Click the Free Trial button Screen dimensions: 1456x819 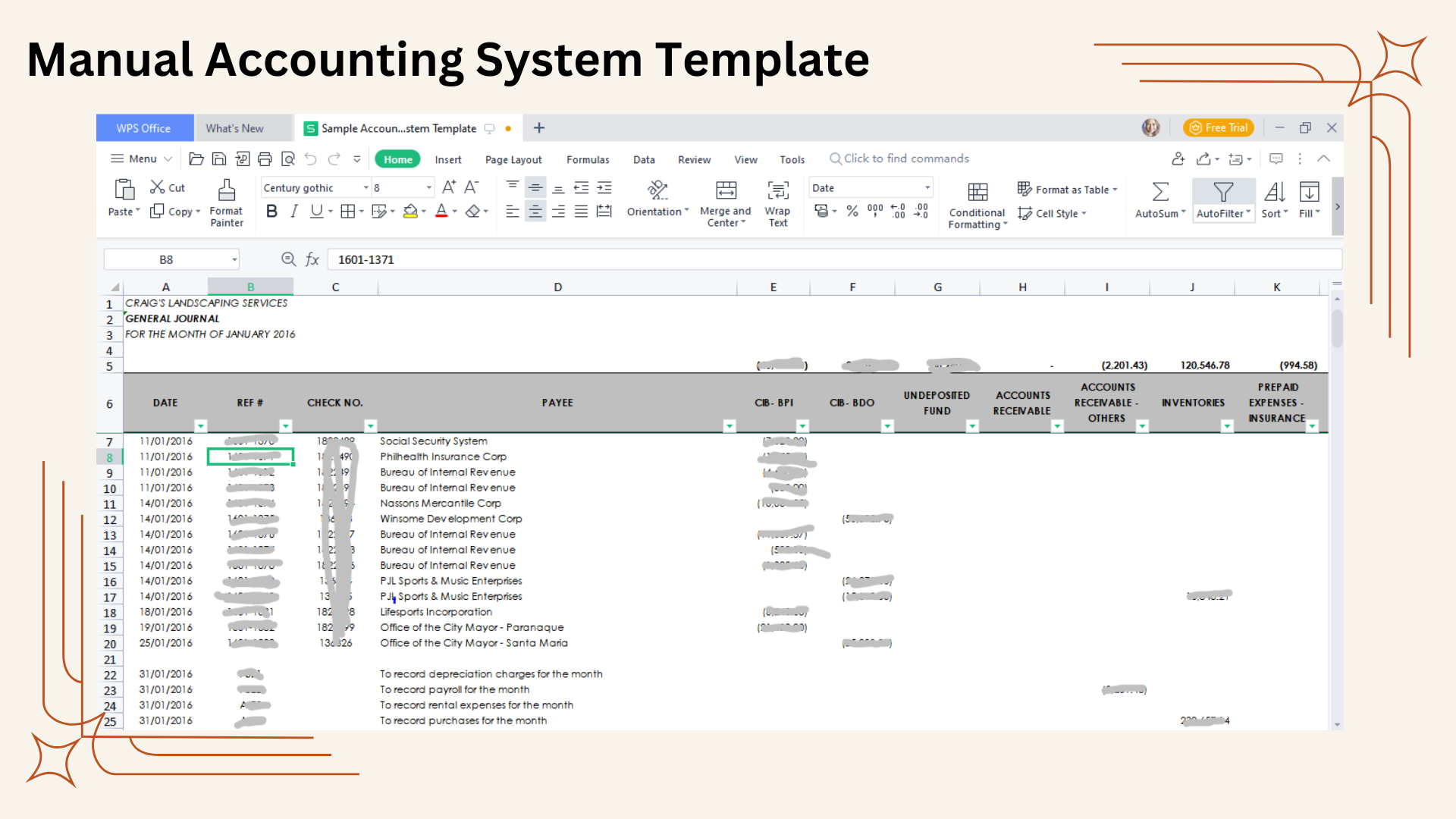coord(1218,127)
